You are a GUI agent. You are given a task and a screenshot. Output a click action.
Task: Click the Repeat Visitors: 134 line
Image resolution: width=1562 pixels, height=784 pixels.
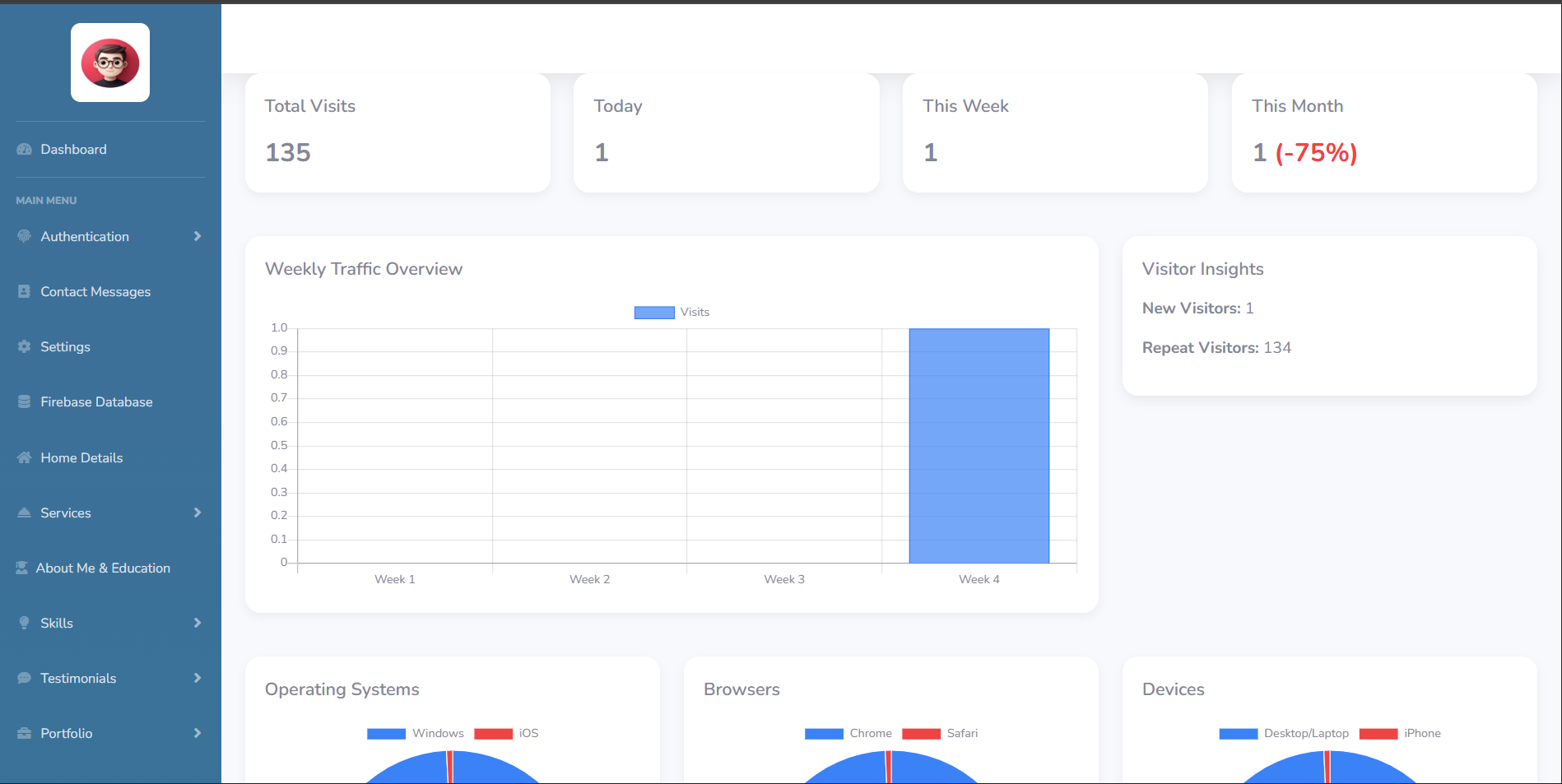coord(1216,348)
